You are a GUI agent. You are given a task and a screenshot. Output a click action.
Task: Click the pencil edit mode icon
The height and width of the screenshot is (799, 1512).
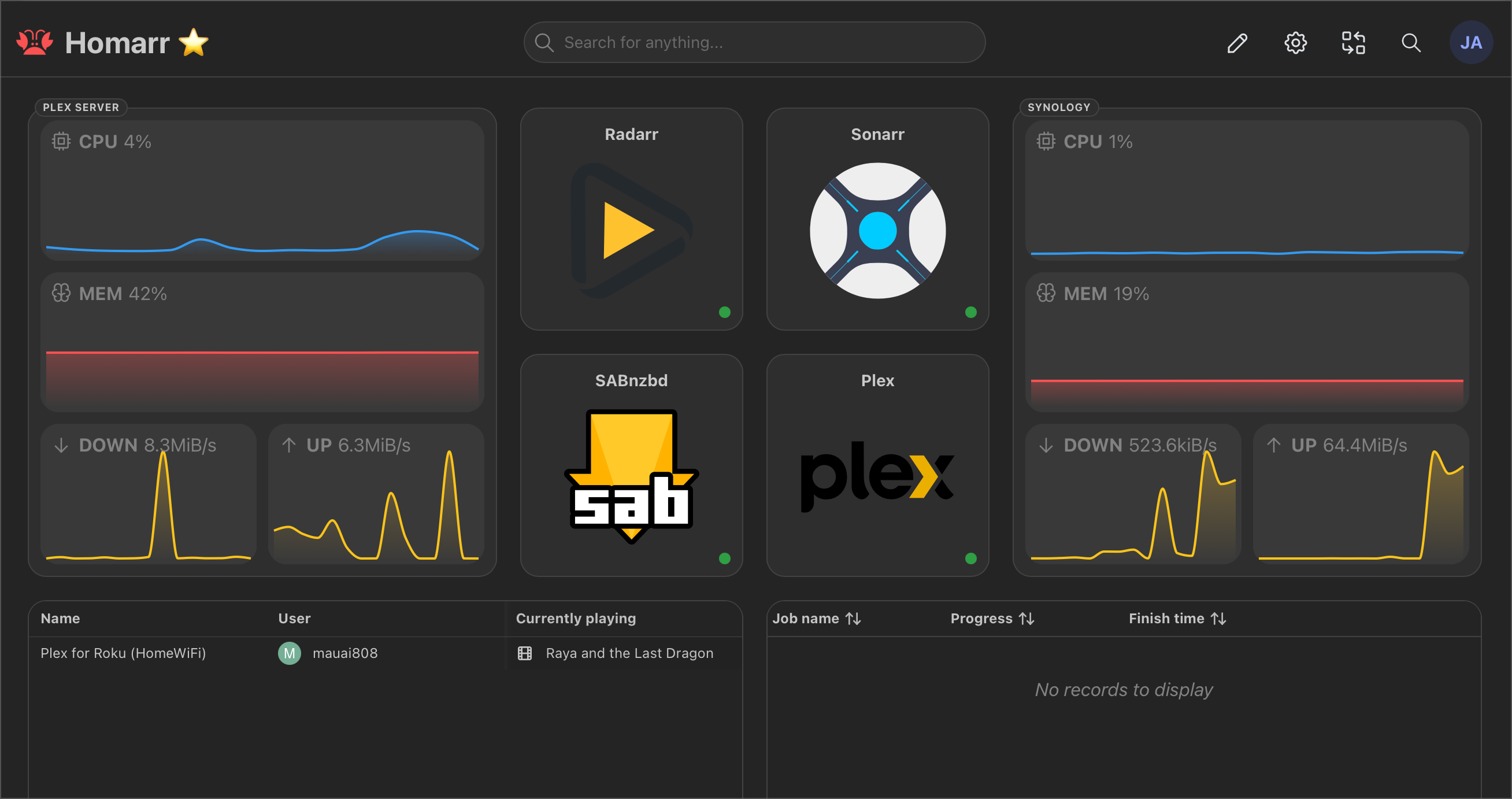tap(1237, 43)
